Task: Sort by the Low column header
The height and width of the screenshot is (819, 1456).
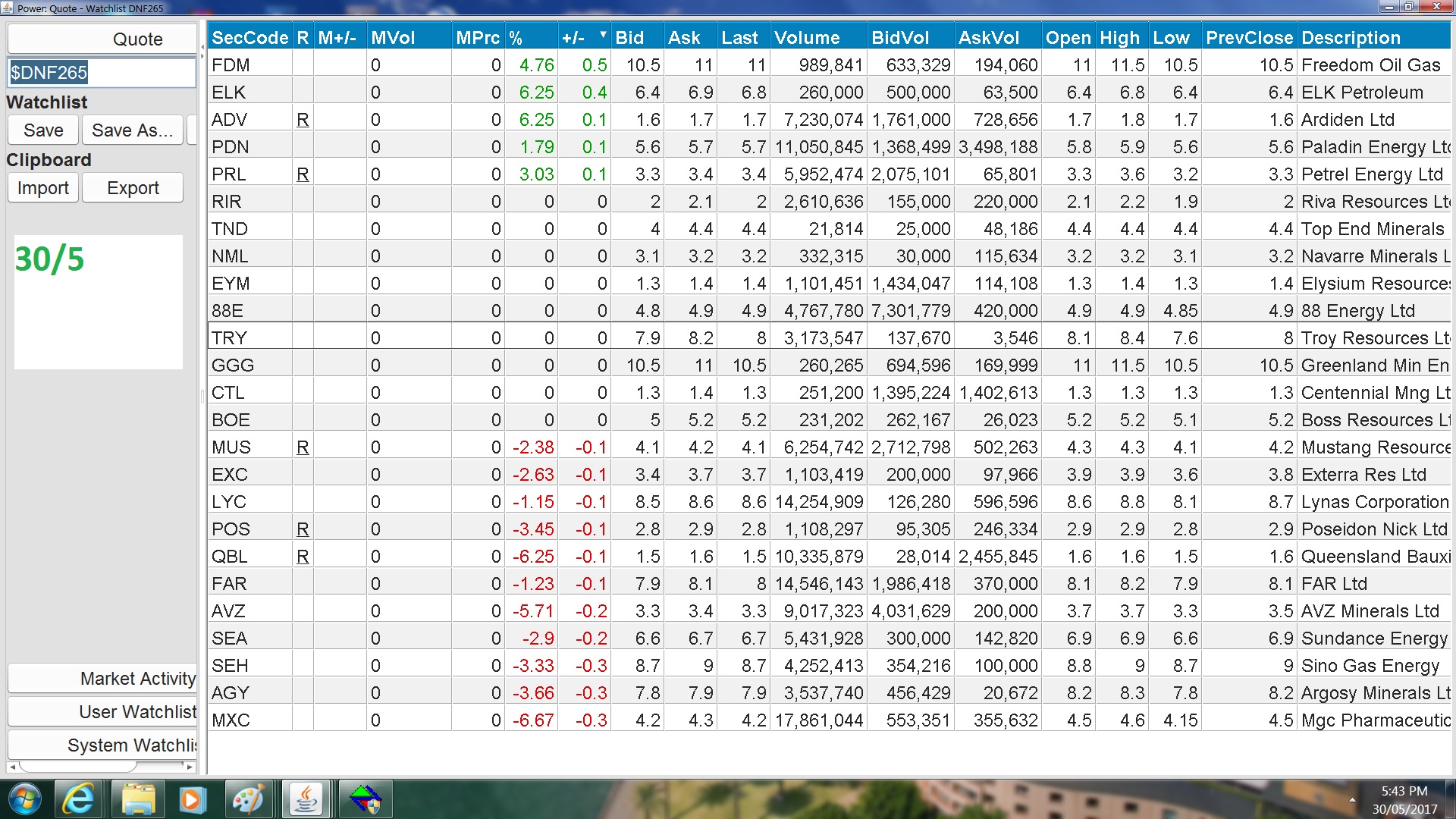Action: [x=1174, y=38]
